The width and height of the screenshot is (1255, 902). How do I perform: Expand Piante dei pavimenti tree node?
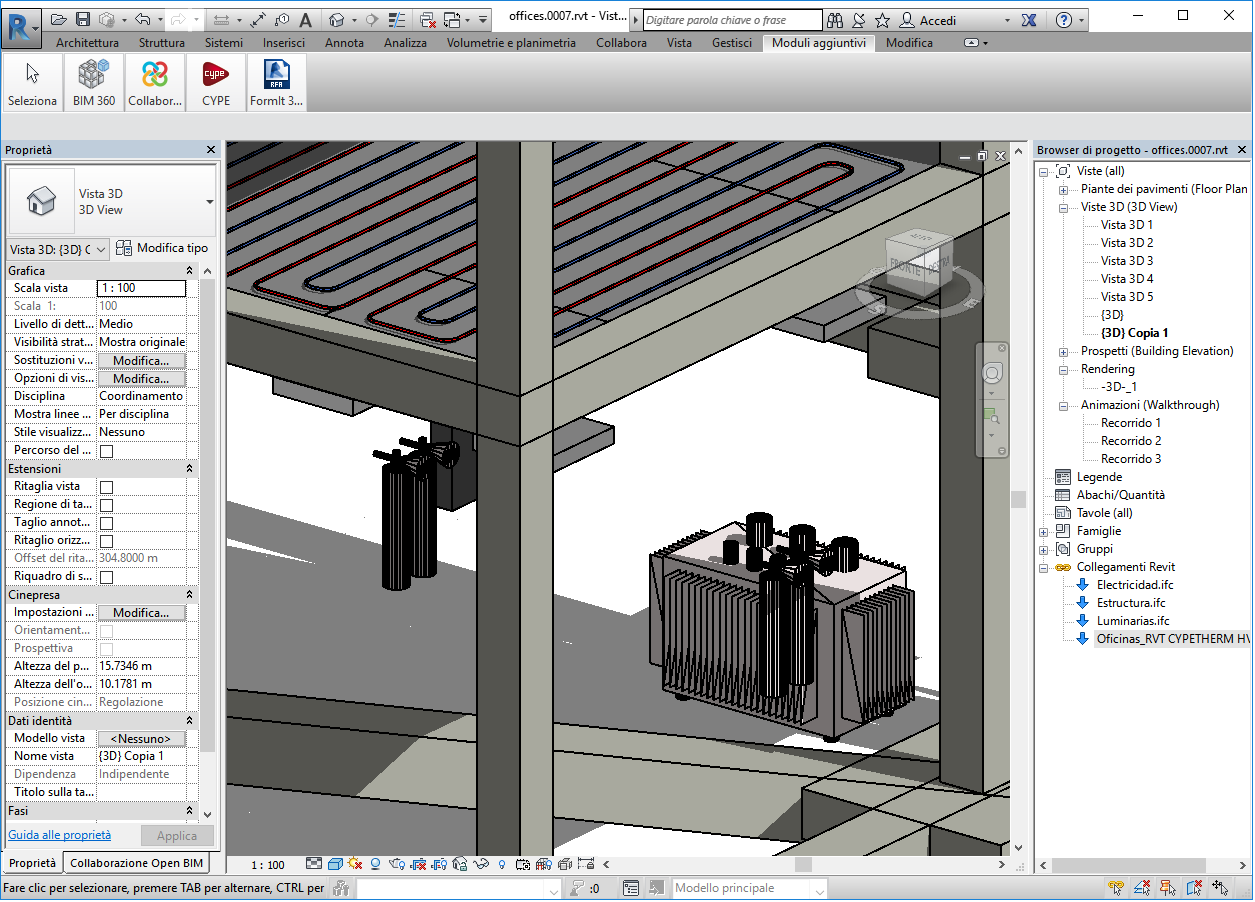(x=1063, y=190)
